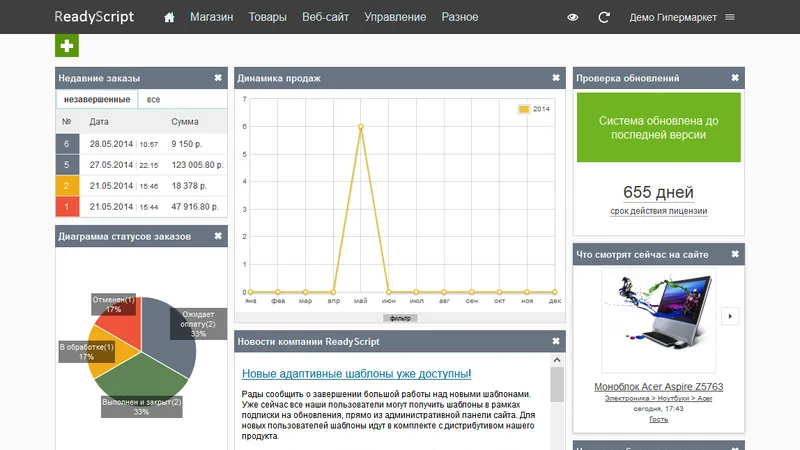
Task: Close the Новости компании ReadyScript widget
Action: click(x=556, y=341)
